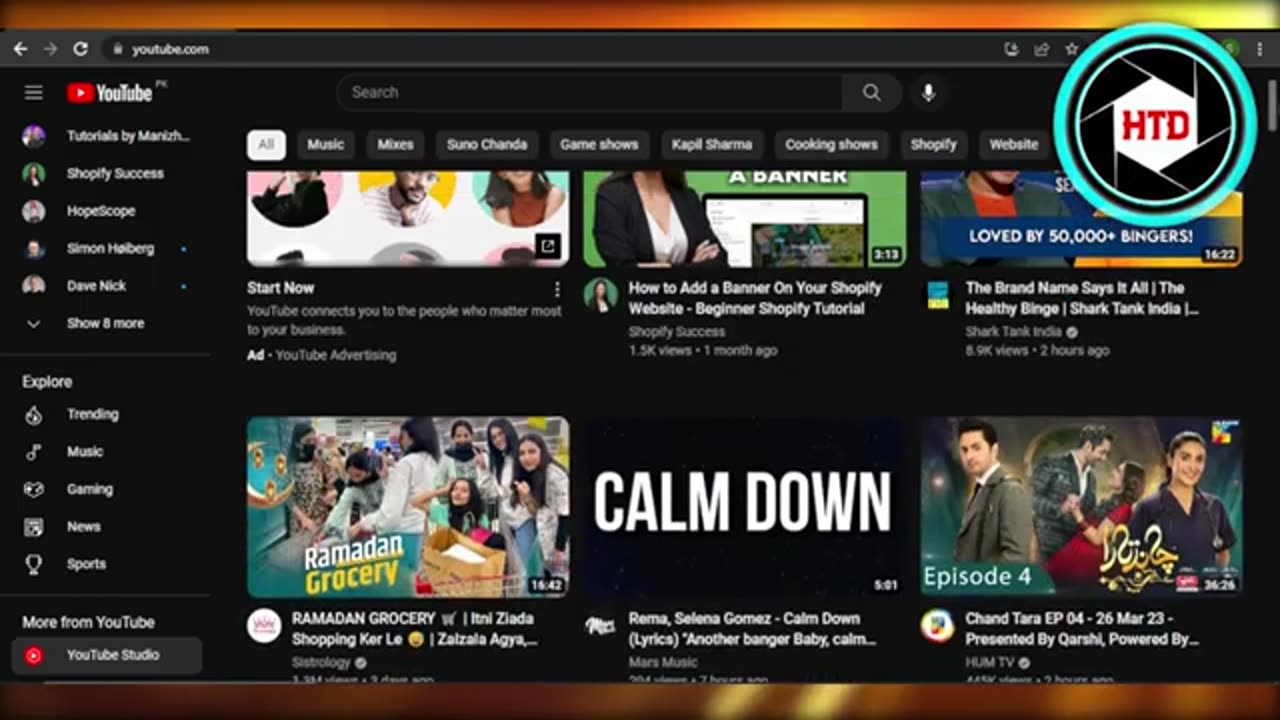Bookmark page with star icon
Viewport: 1280px width, 720px height.
point(1072,48)
